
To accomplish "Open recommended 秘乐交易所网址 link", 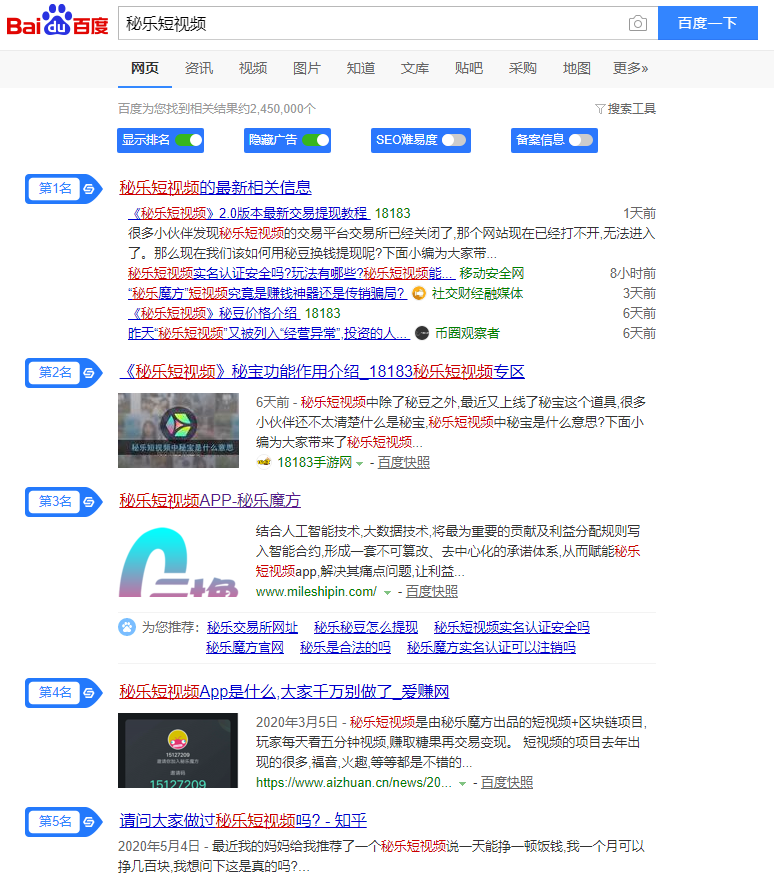I will [253, 627].
